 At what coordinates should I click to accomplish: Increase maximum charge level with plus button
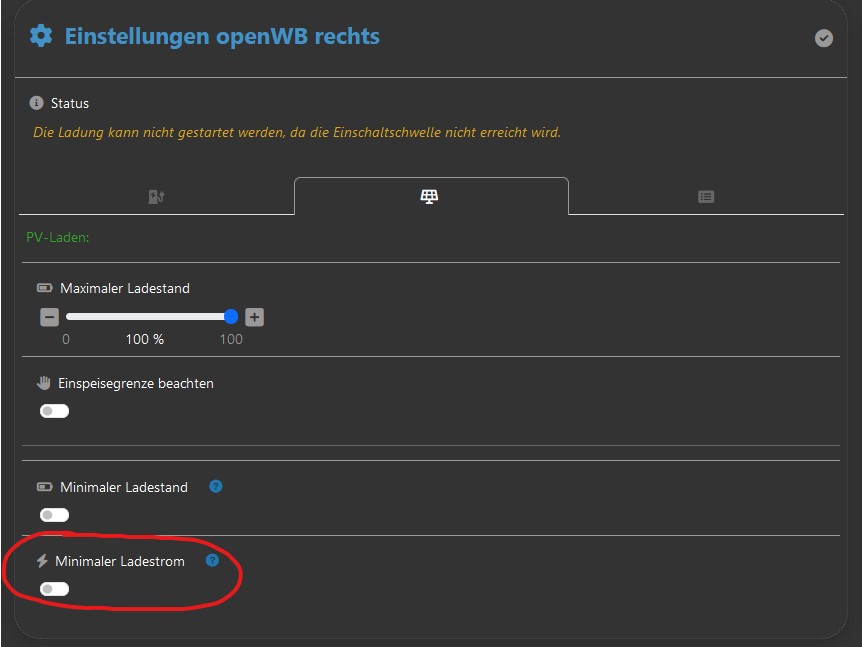tap(255, 317)
